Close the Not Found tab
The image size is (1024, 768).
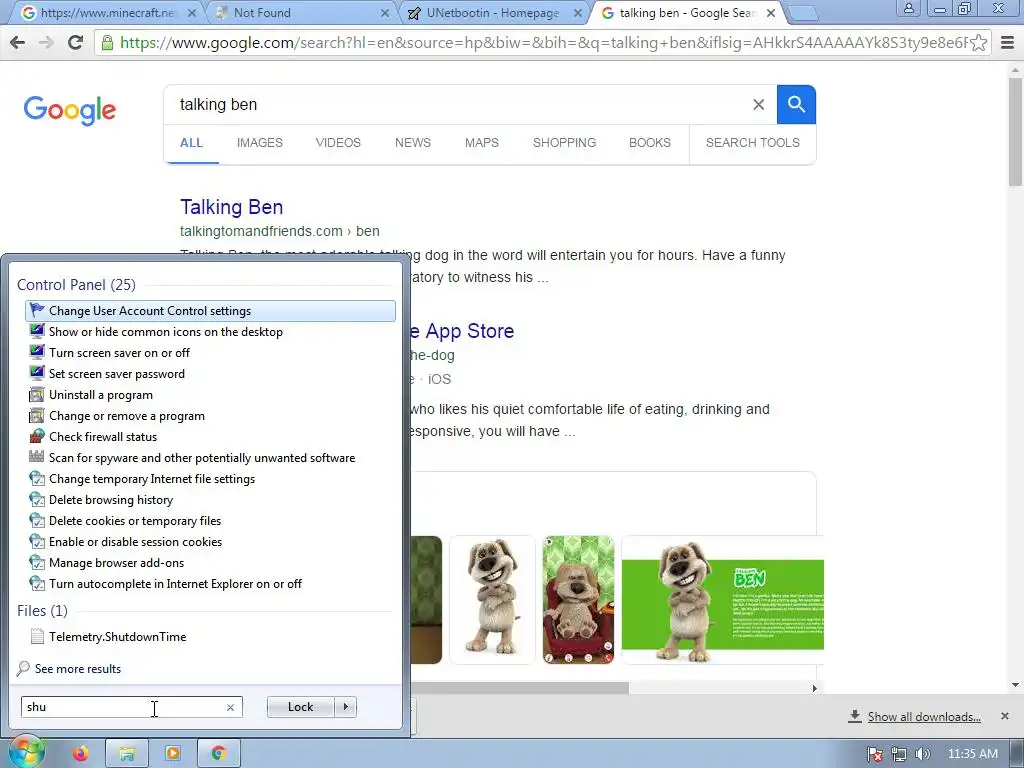[x=385, y=13]
